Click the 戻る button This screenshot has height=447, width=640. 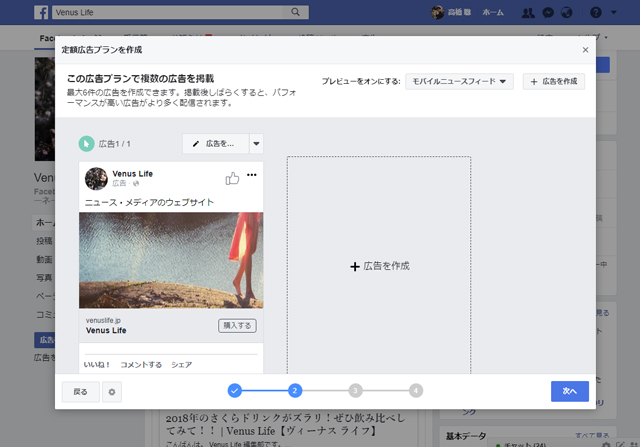click(80, 391)
